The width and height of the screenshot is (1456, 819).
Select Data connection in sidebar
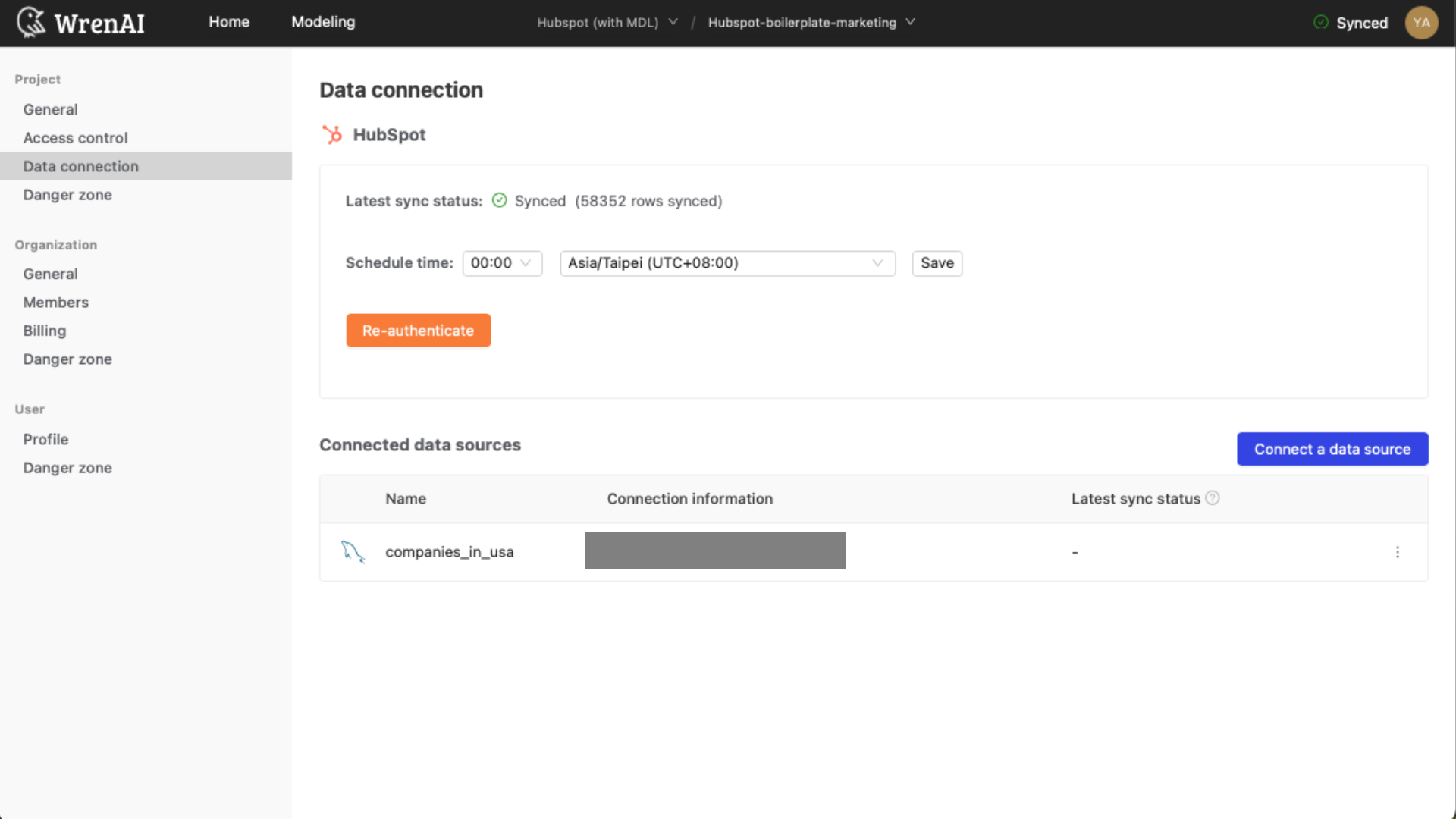(x=146, y=166)
